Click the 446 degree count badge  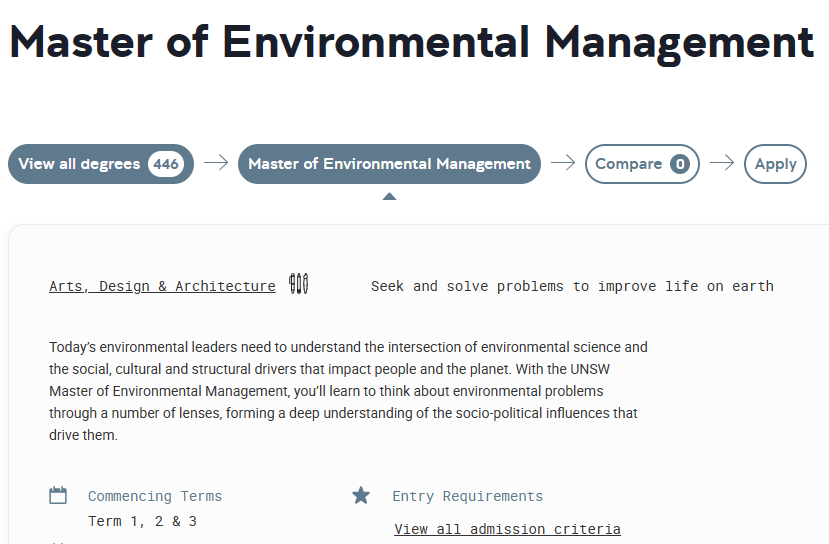point(165,164)
